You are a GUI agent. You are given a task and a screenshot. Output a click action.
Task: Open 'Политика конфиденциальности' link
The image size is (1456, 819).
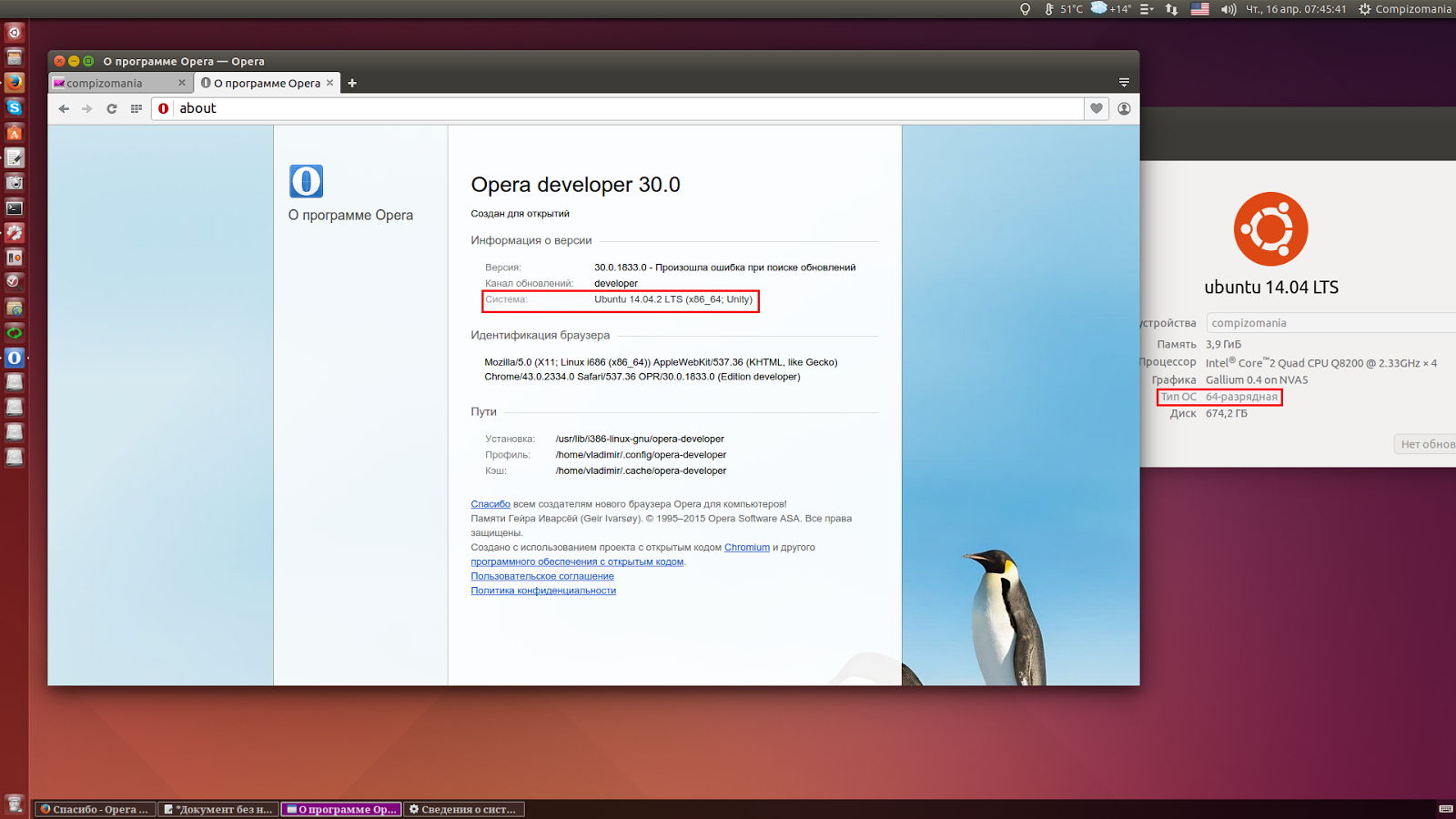(x=543, y=591)
